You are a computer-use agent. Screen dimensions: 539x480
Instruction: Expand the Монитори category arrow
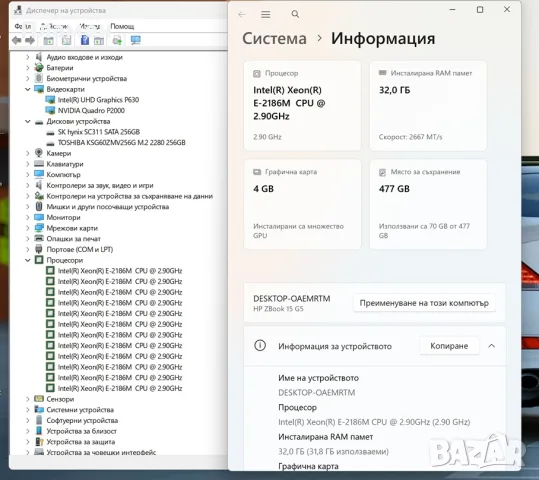[x=28, y=217]
